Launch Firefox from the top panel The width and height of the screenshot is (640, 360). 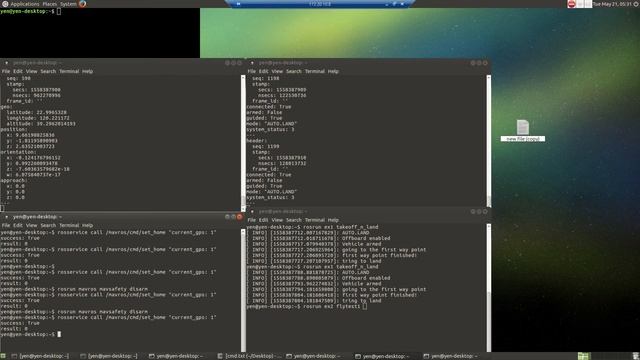point(82,4)
